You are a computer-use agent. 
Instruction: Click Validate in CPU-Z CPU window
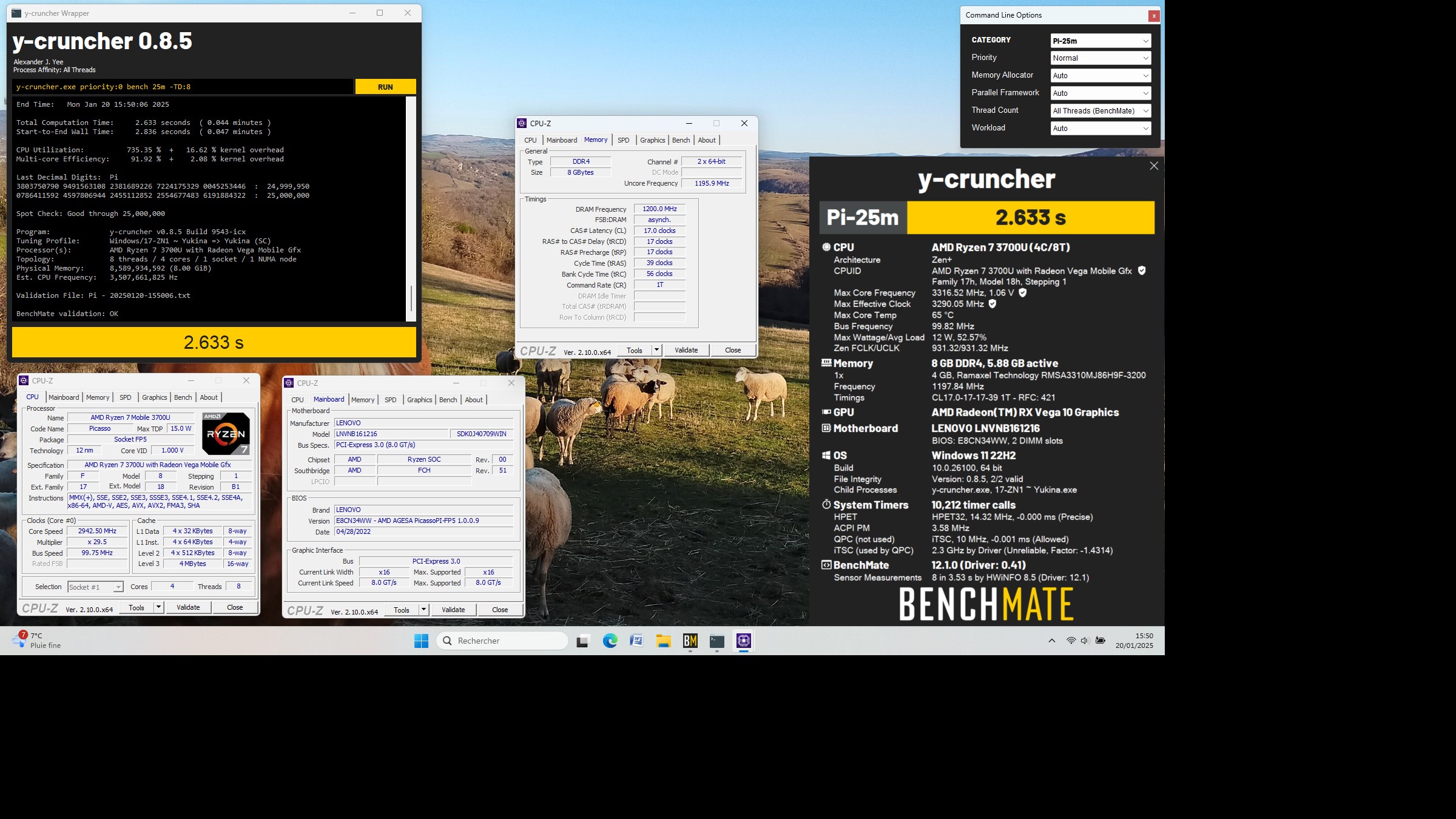click(x=188, y=607)
